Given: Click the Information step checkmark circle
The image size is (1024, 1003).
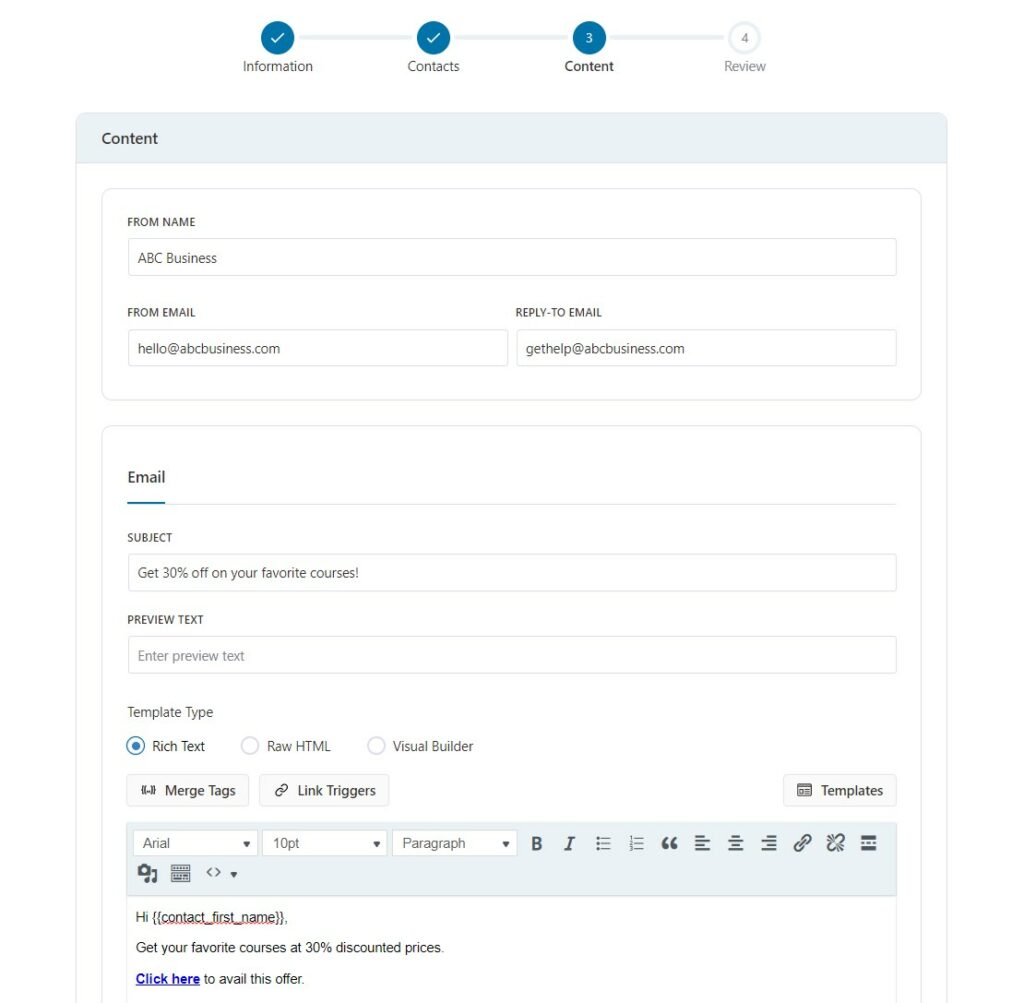Looking at the screenshot, I should [278, 38].
